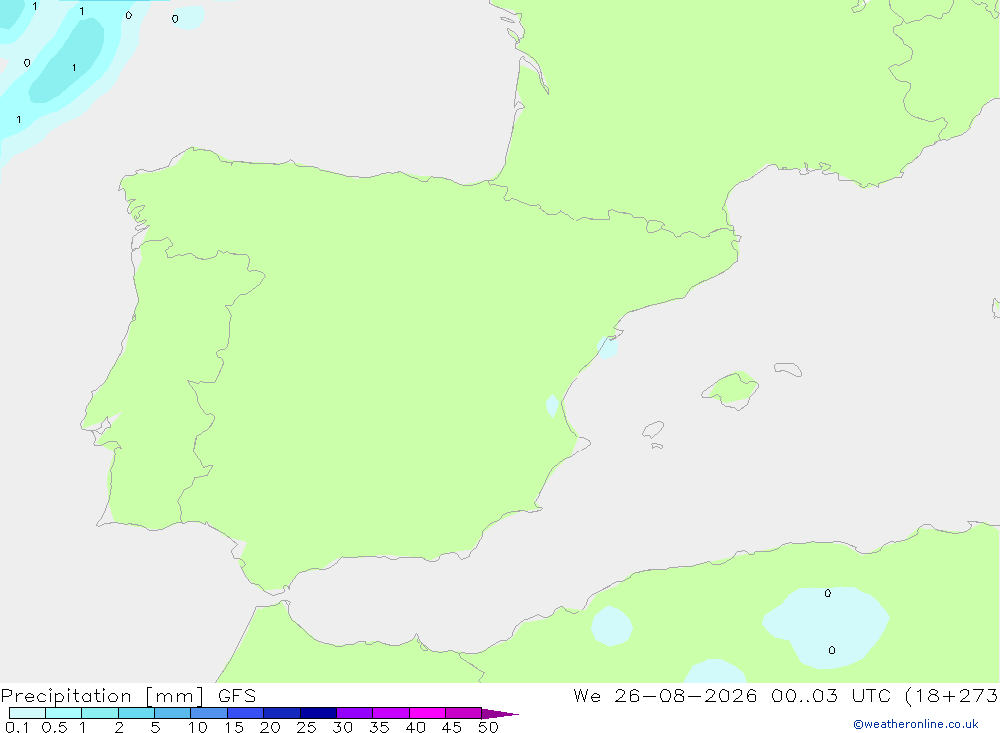The image size is (1000, 733).
Task: Click the 0.1 mm legend color swatch
Action: 27,713
